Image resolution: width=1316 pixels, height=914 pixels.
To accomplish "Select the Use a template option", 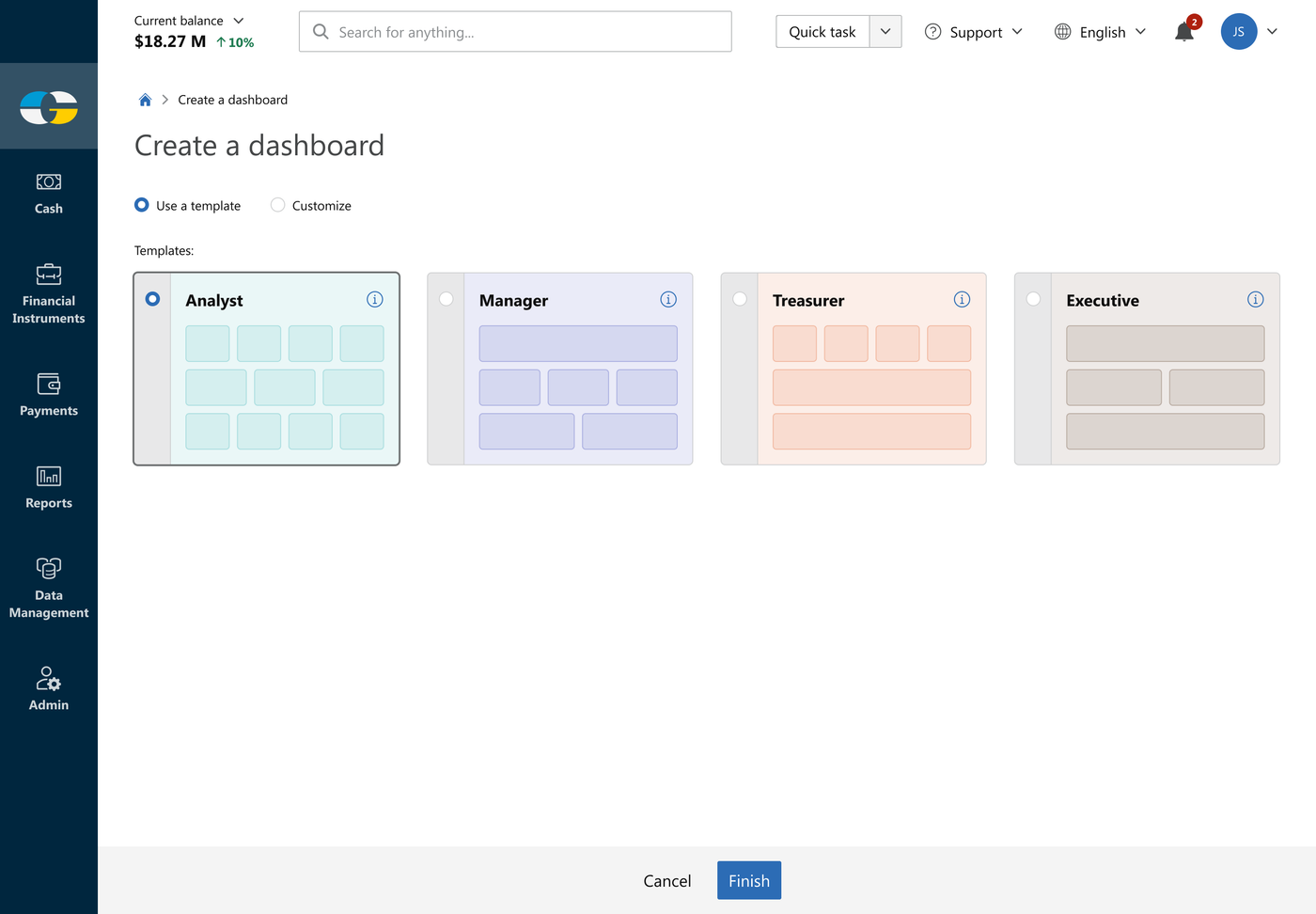I will (x=142, y=205).
